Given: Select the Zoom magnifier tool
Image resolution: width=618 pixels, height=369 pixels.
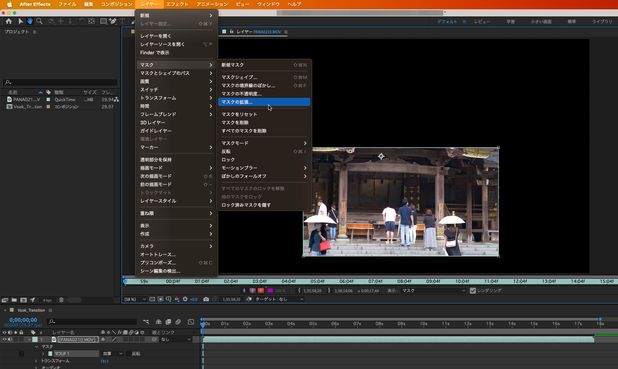Looking at the screenshot, I should click(x=39, y=21).
